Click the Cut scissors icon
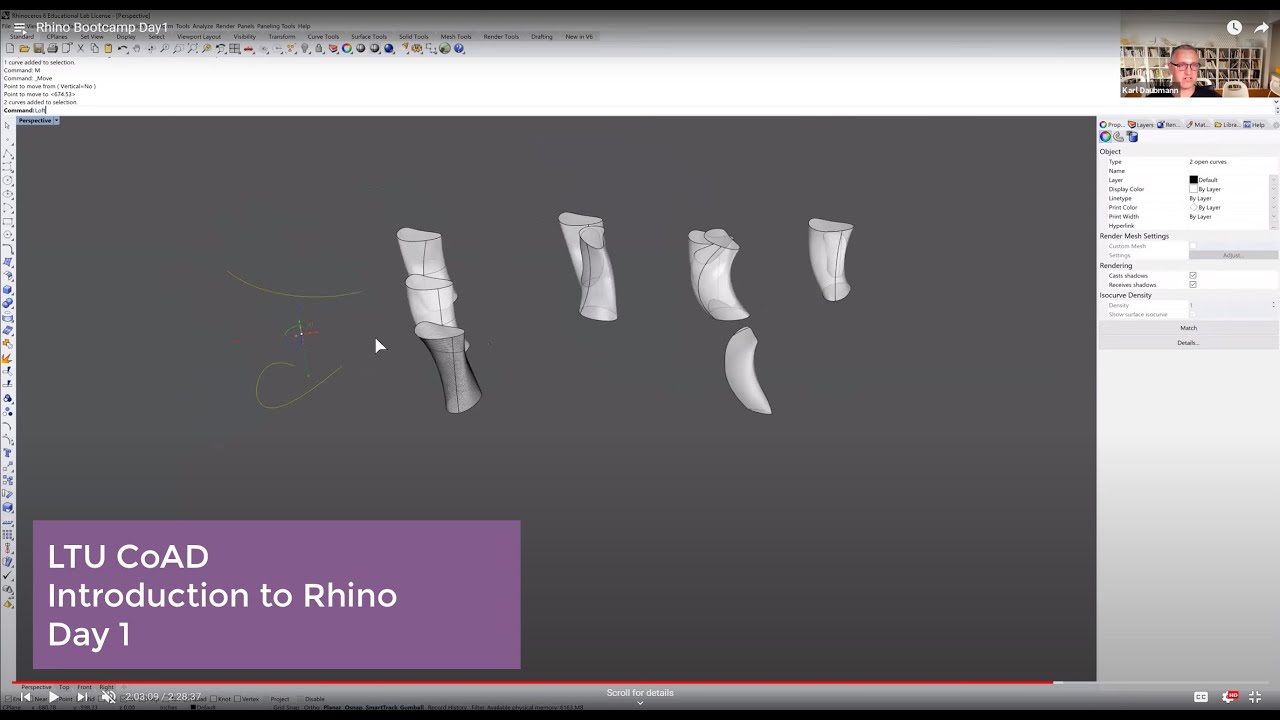The width and height of the screenshot is (1280, 720). (x=80, y=48)
